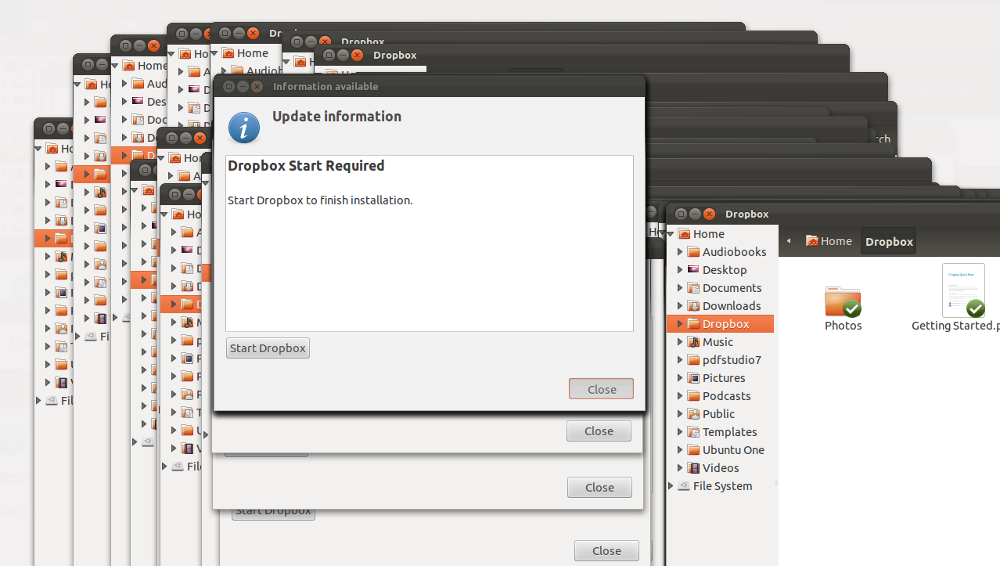The height and width of the screenshot is (566, 1000).
Task: Click the 'Dropbox Start Required' heading text
Action: (306, 166)
